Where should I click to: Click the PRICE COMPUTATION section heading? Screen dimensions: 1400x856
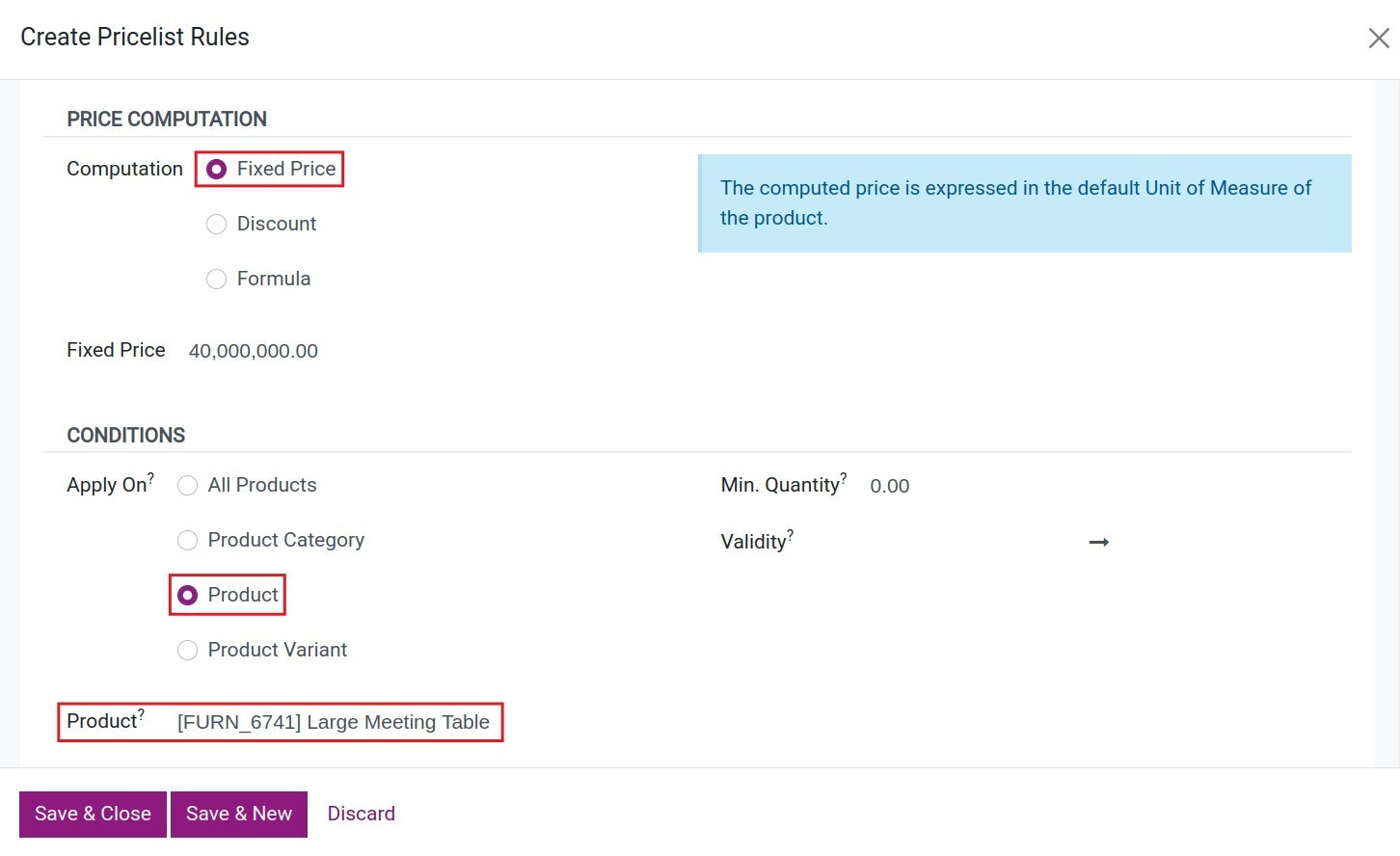click(x=167, y=120)
